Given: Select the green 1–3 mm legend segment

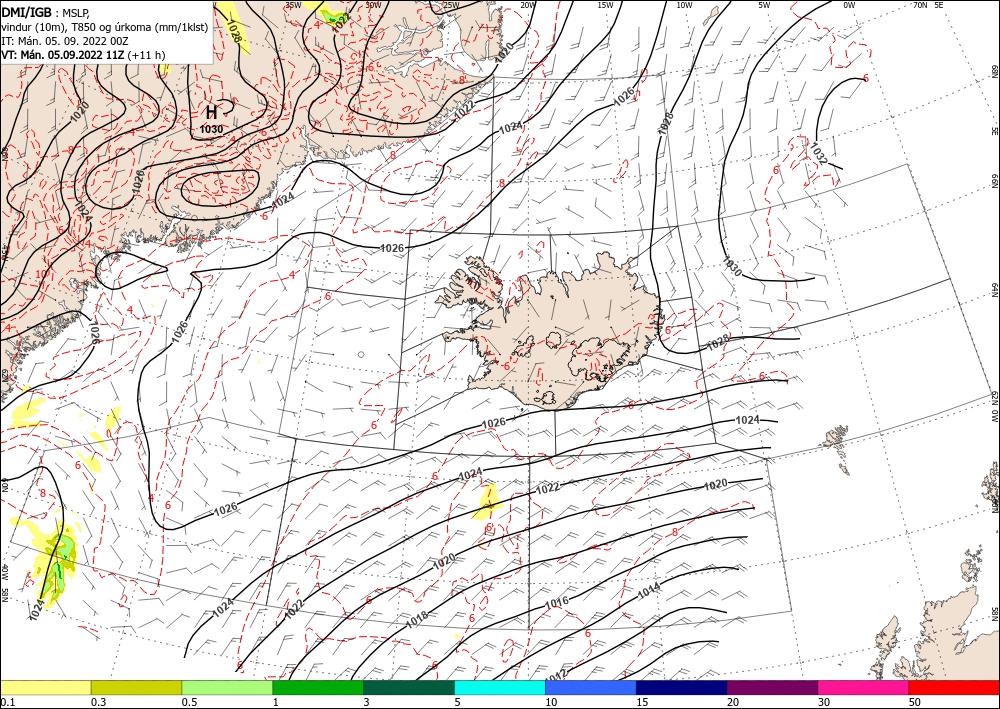Looking at the screenshot, I should [x=318, y=687].
